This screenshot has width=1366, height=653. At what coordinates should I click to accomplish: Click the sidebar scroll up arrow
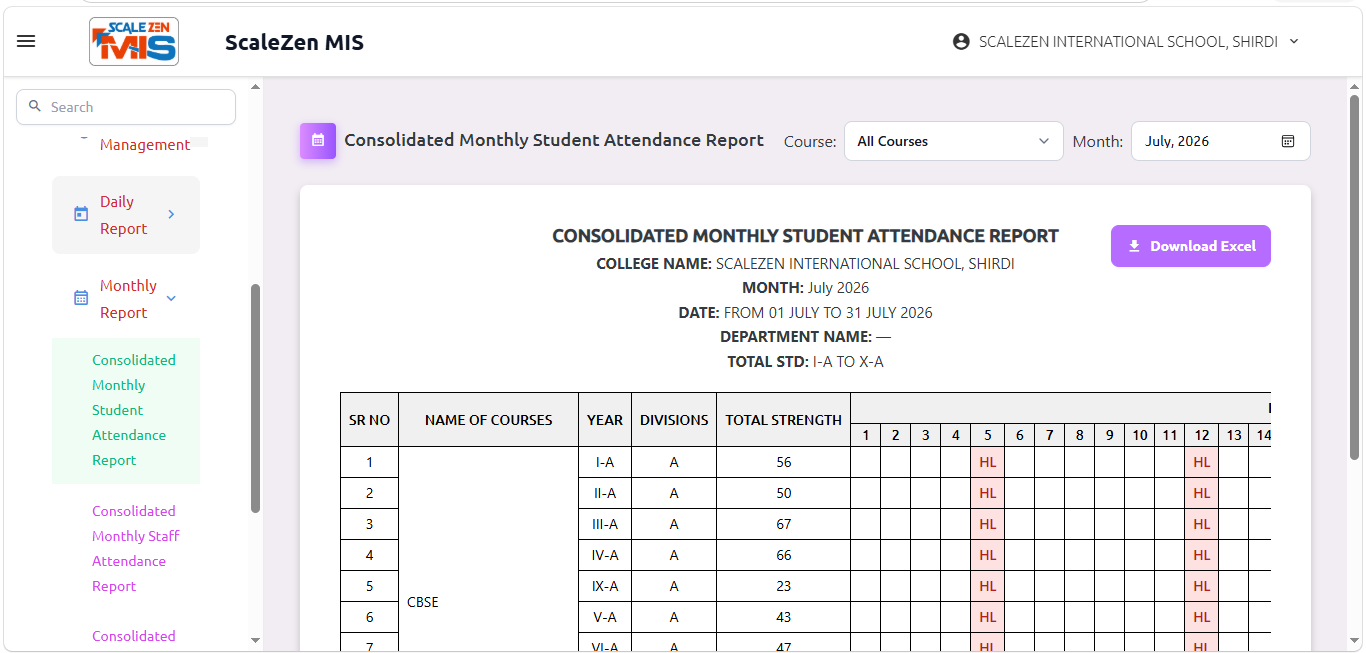coord(255,87)
